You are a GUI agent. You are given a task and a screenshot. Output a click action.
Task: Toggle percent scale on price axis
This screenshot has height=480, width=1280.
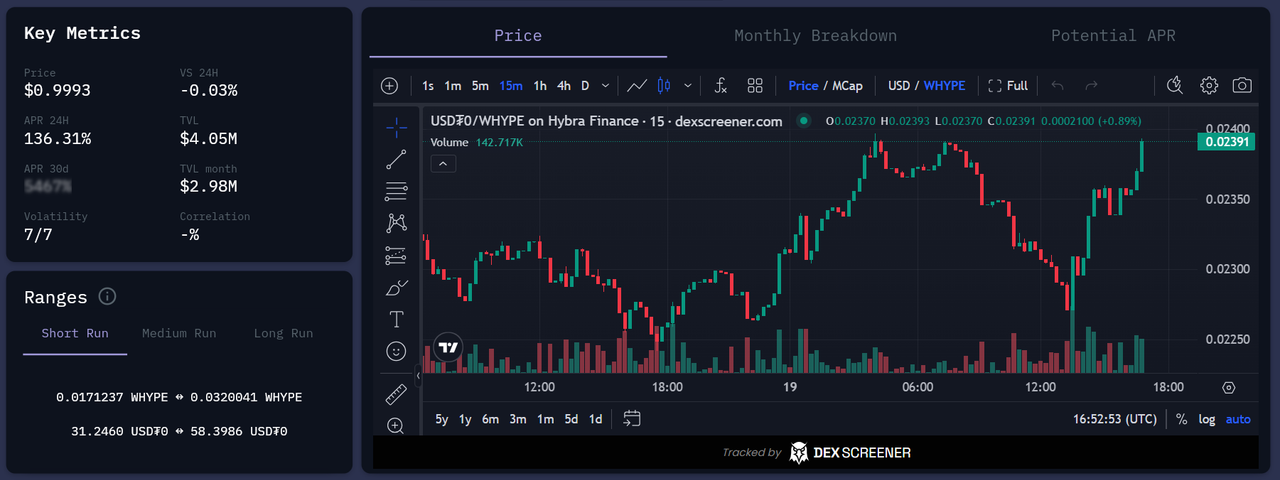(x=1182, y=419)
